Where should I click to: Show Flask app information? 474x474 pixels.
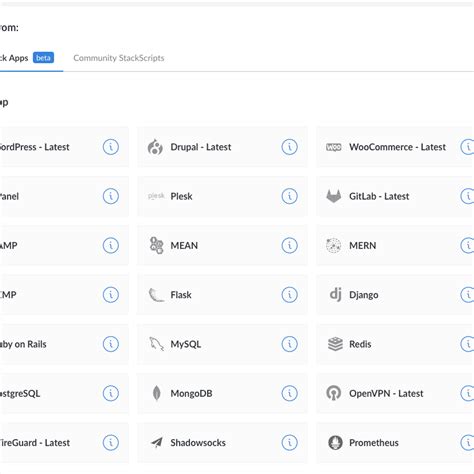click(x=289, y=295)
